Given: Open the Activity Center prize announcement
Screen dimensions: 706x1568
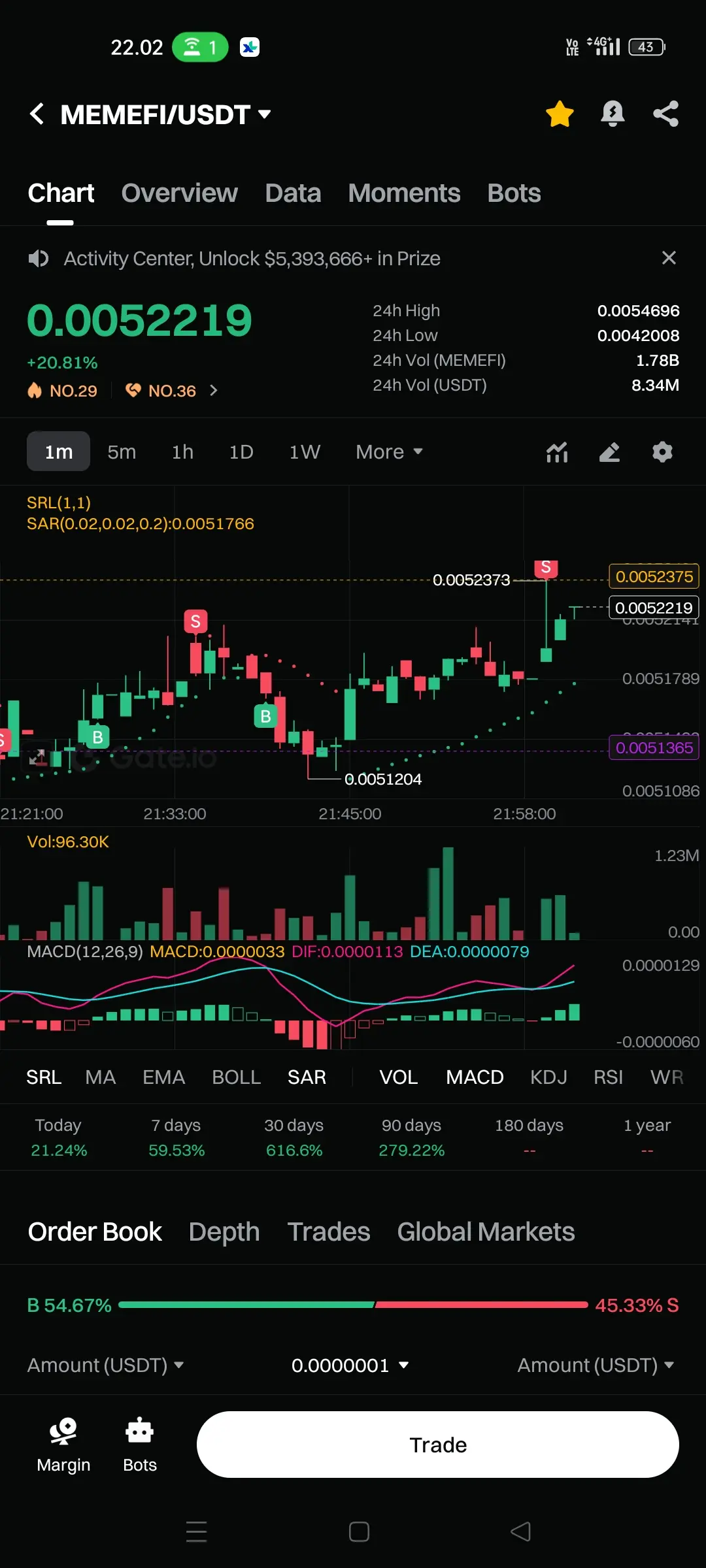Looking at the screenshot, I should pos(252,259).
